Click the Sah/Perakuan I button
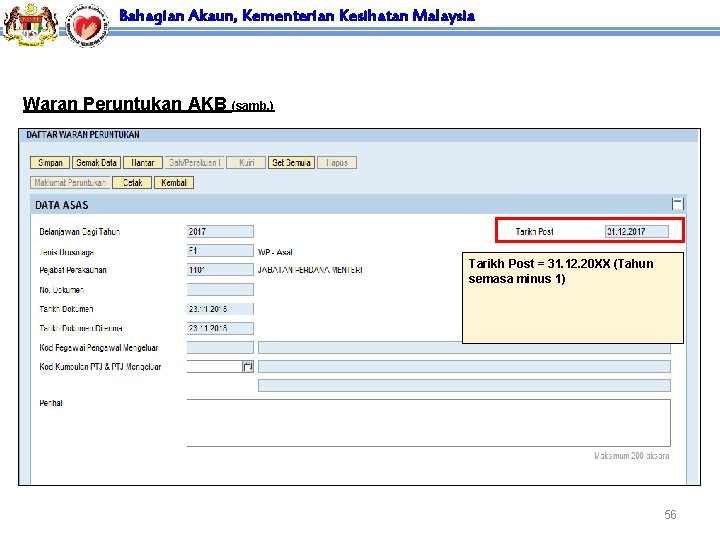Screen dimensions: 720x540 click(194, 163)
